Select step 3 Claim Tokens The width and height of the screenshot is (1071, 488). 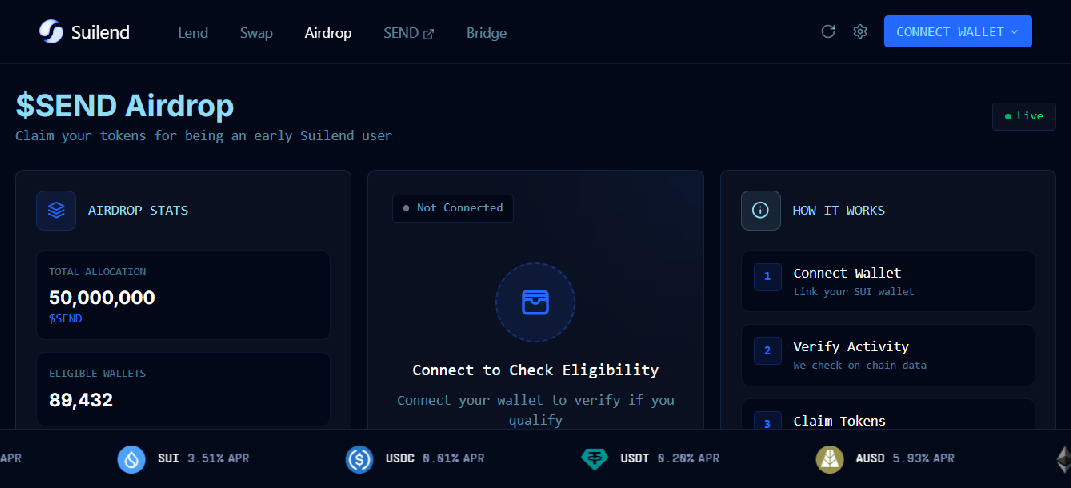888,414
